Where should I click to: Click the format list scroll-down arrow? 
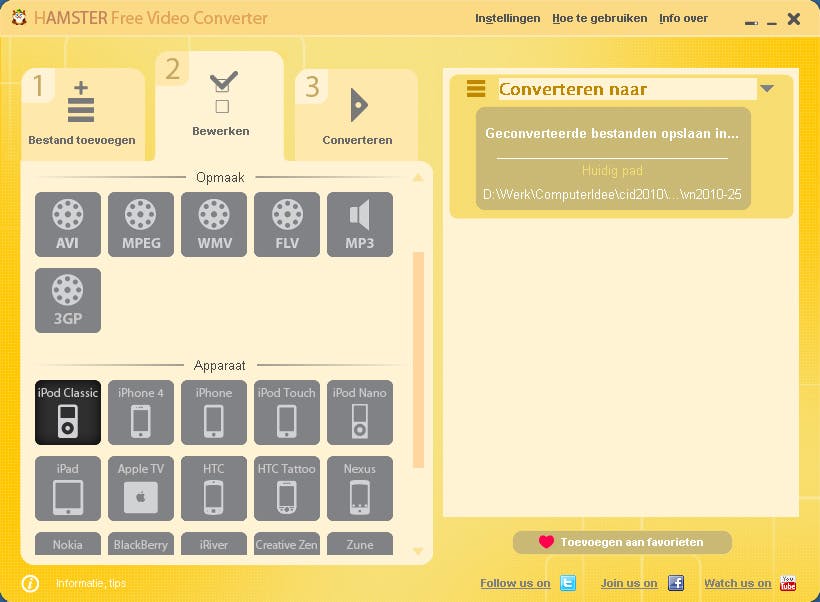[x=418, y=551]
